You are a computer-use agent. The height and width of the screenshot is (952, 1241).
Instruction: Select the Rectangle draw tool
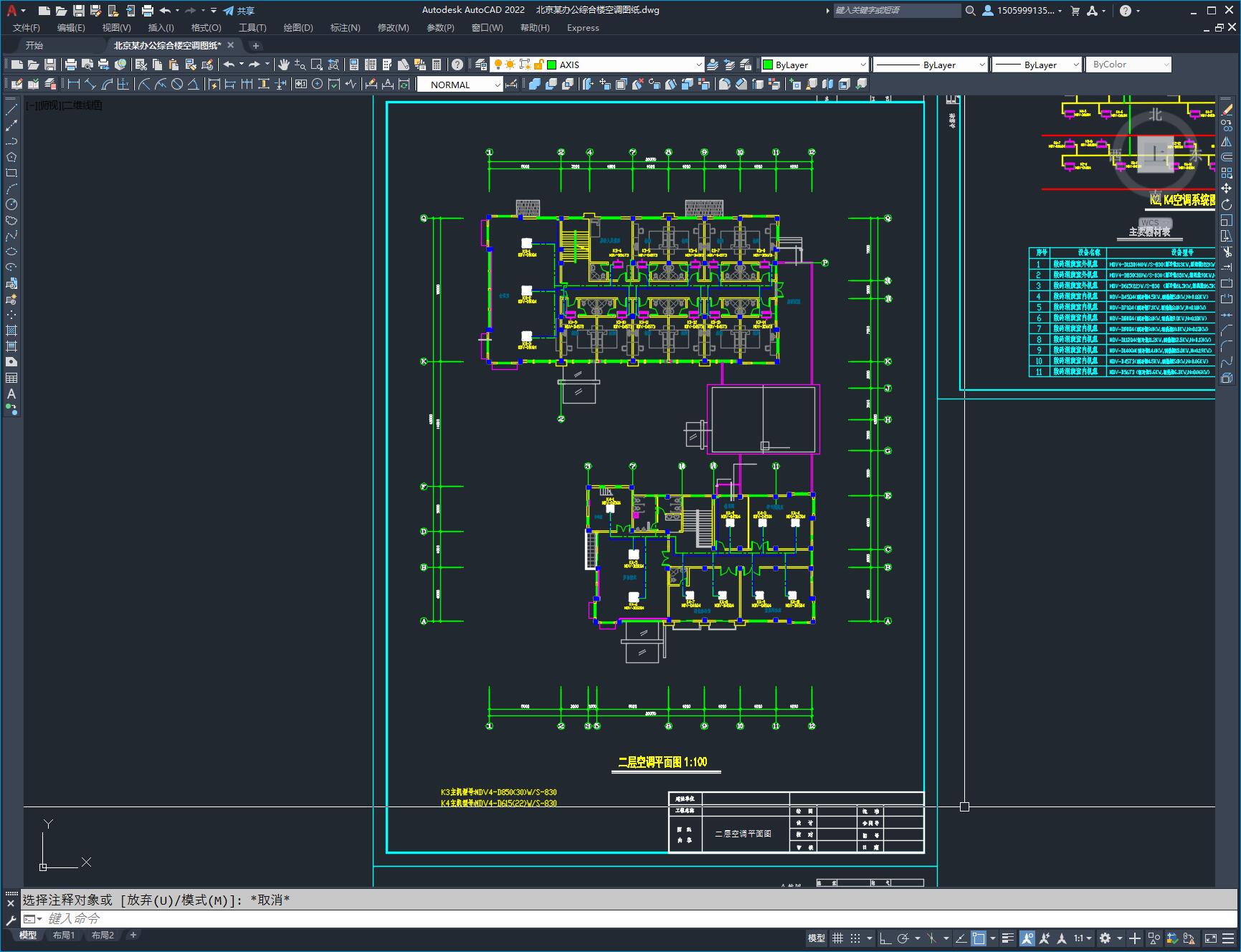tap(11, 173)
